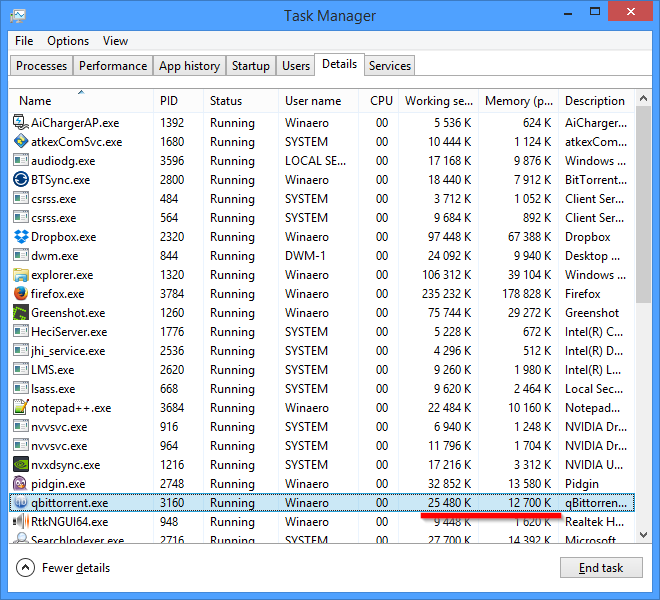Switch to the App history tab
Screen dimensions: 660x600
[x=189, y=66]
